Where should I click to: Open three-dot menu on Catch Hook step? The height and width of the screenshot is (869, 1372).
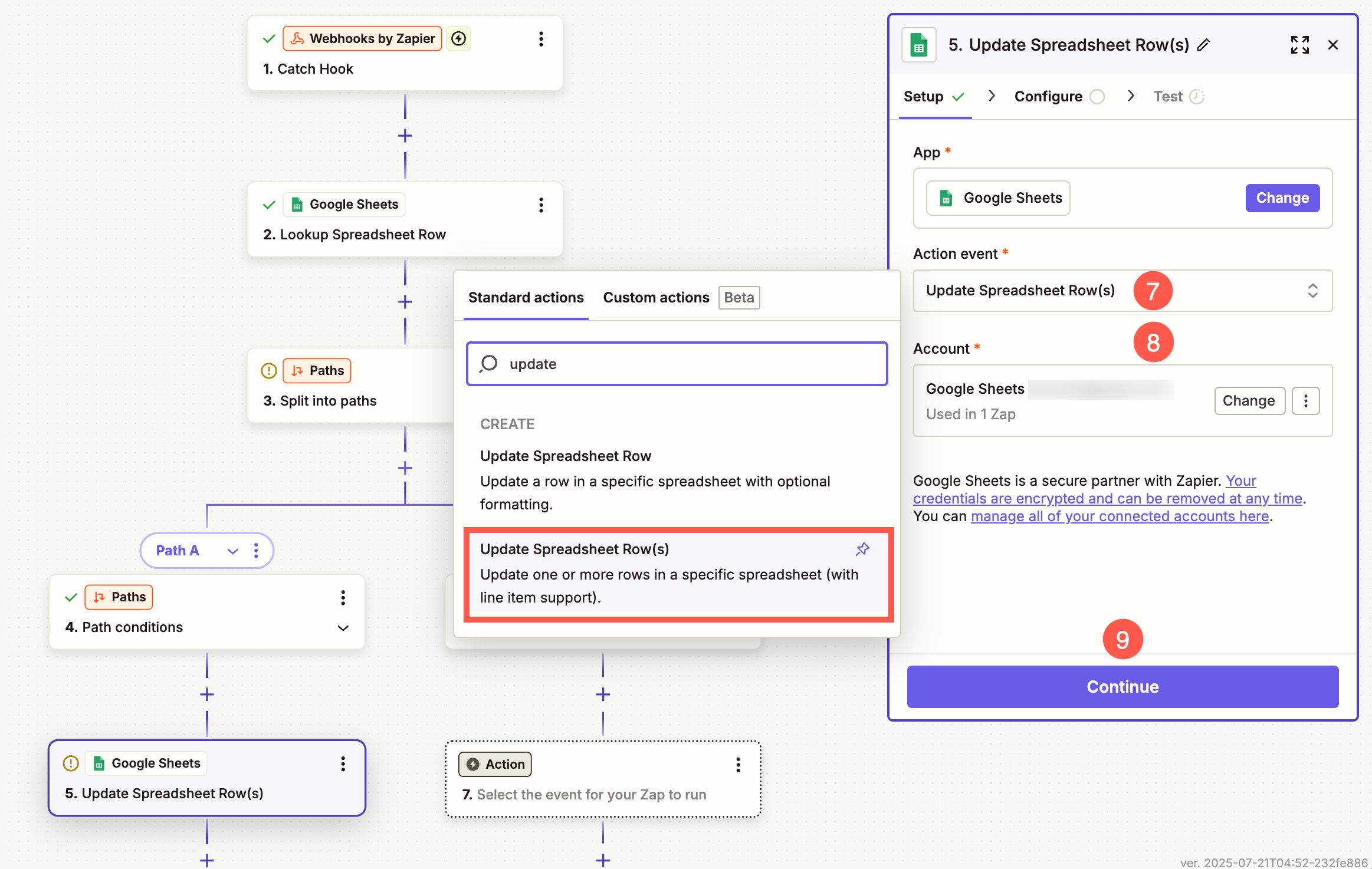[541, 39]
